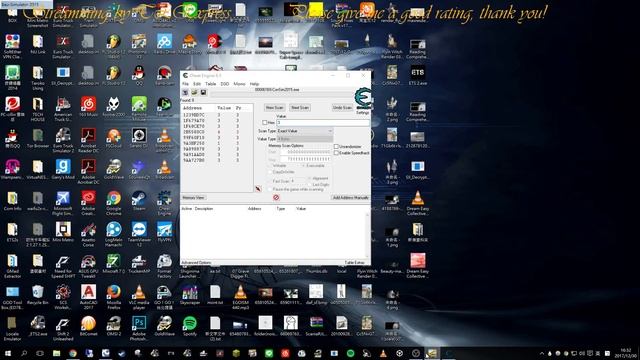
Task: Open the AutoCAD 2017 desktop icon
Action: [88, 297]
